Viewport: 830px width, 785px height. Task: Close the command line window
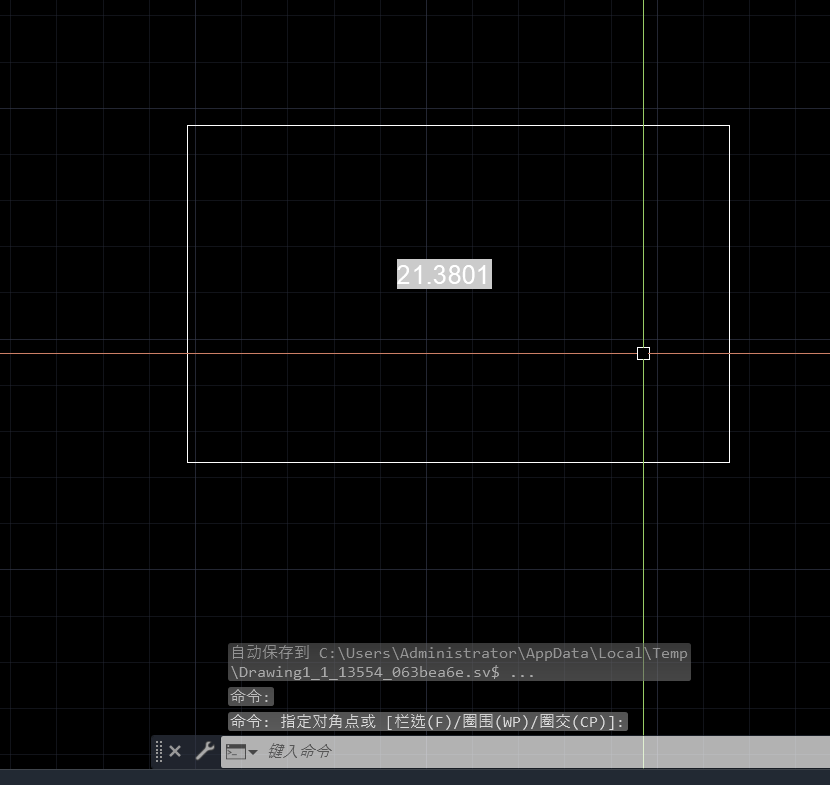[x=175, y=751]
